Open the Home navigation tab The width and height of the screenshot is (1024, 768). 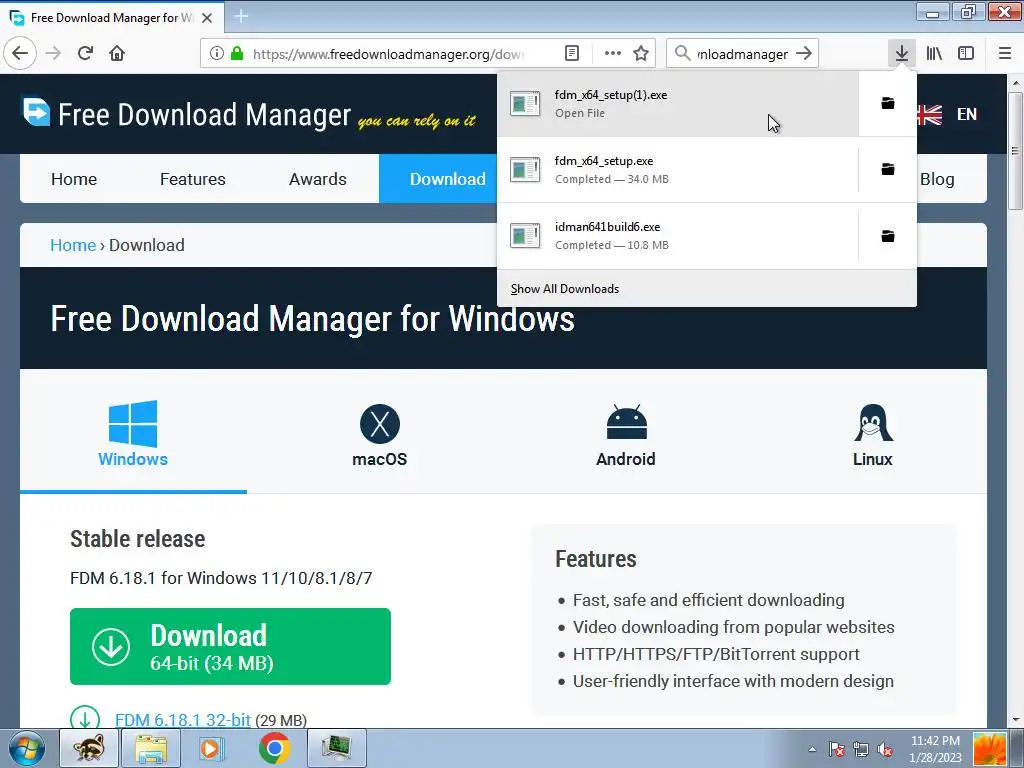[x=74, y=179]
